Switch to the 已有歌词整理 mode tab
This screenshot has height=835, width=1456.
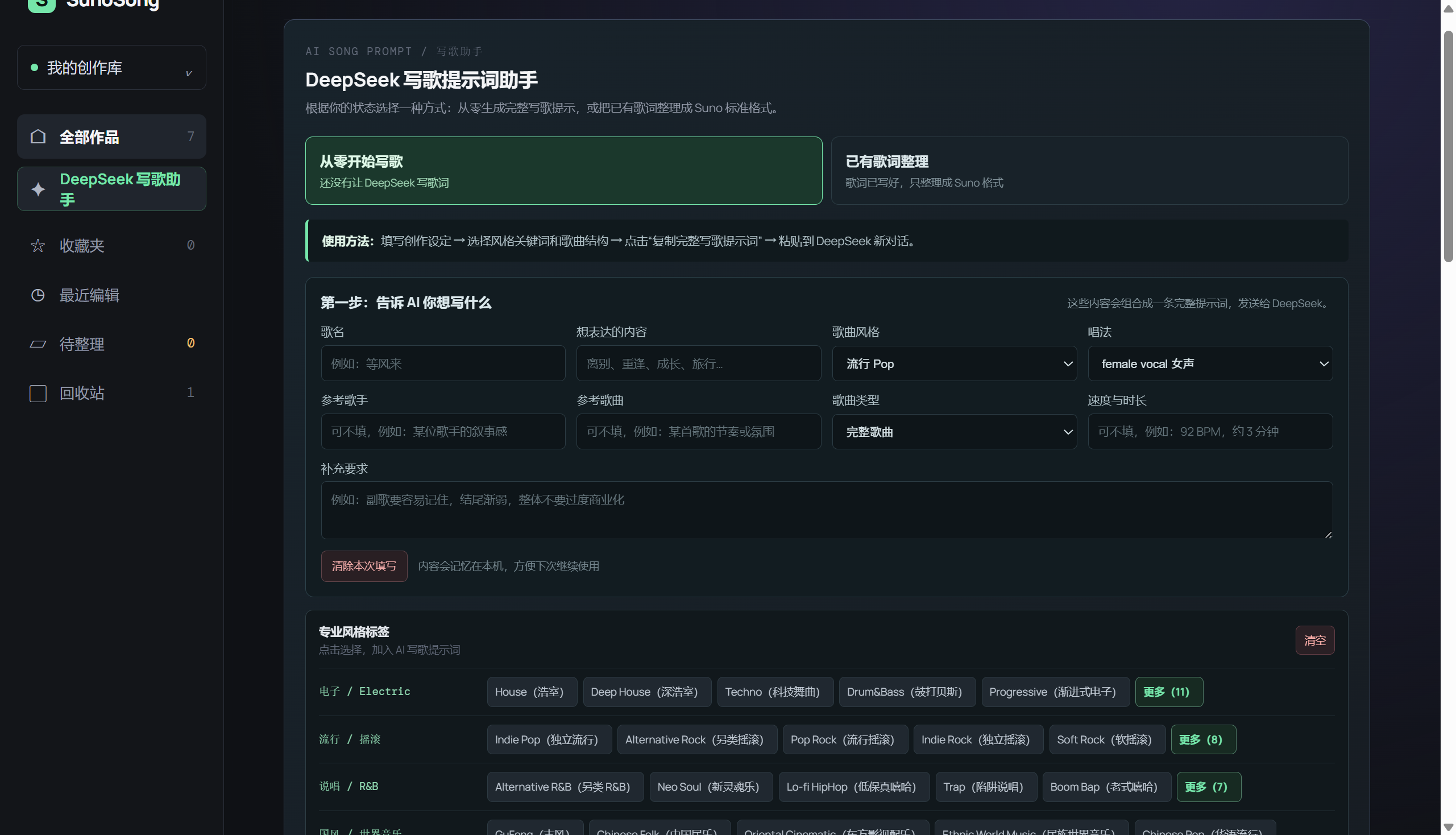[x=1091, y=170]
